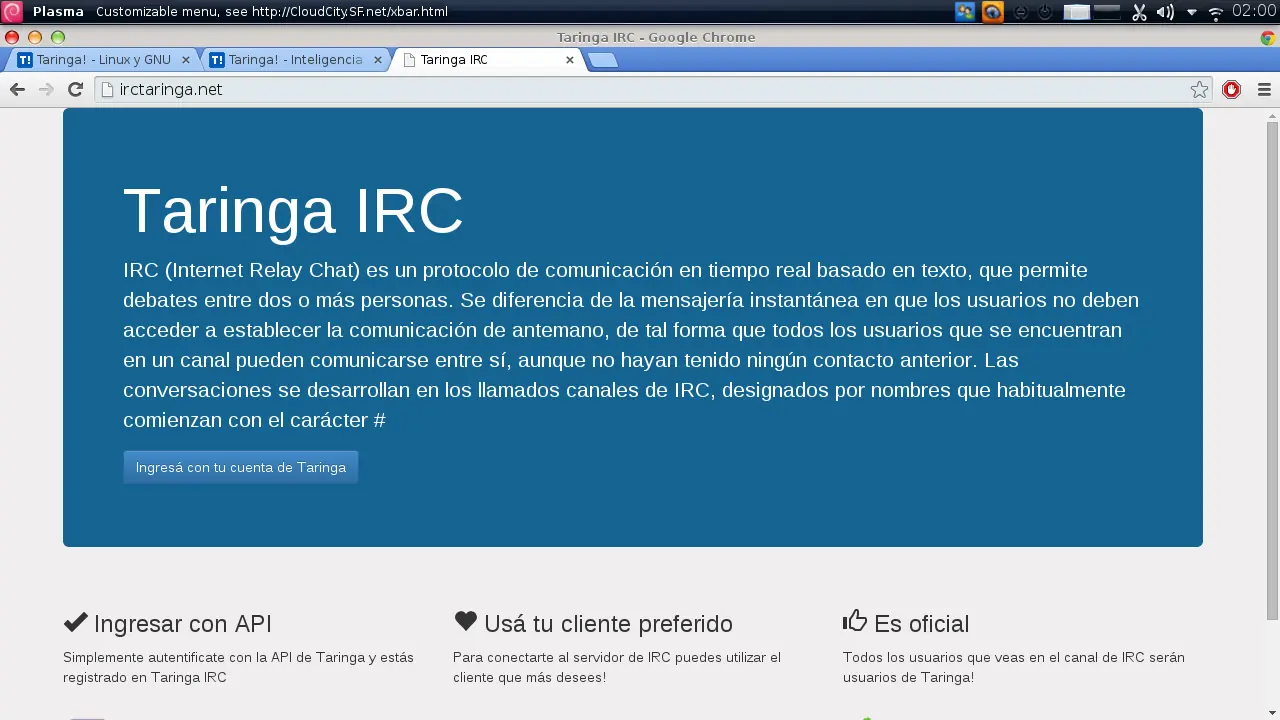Click the 'Usá tu cliente preferido' heading

tap(608, 624)
